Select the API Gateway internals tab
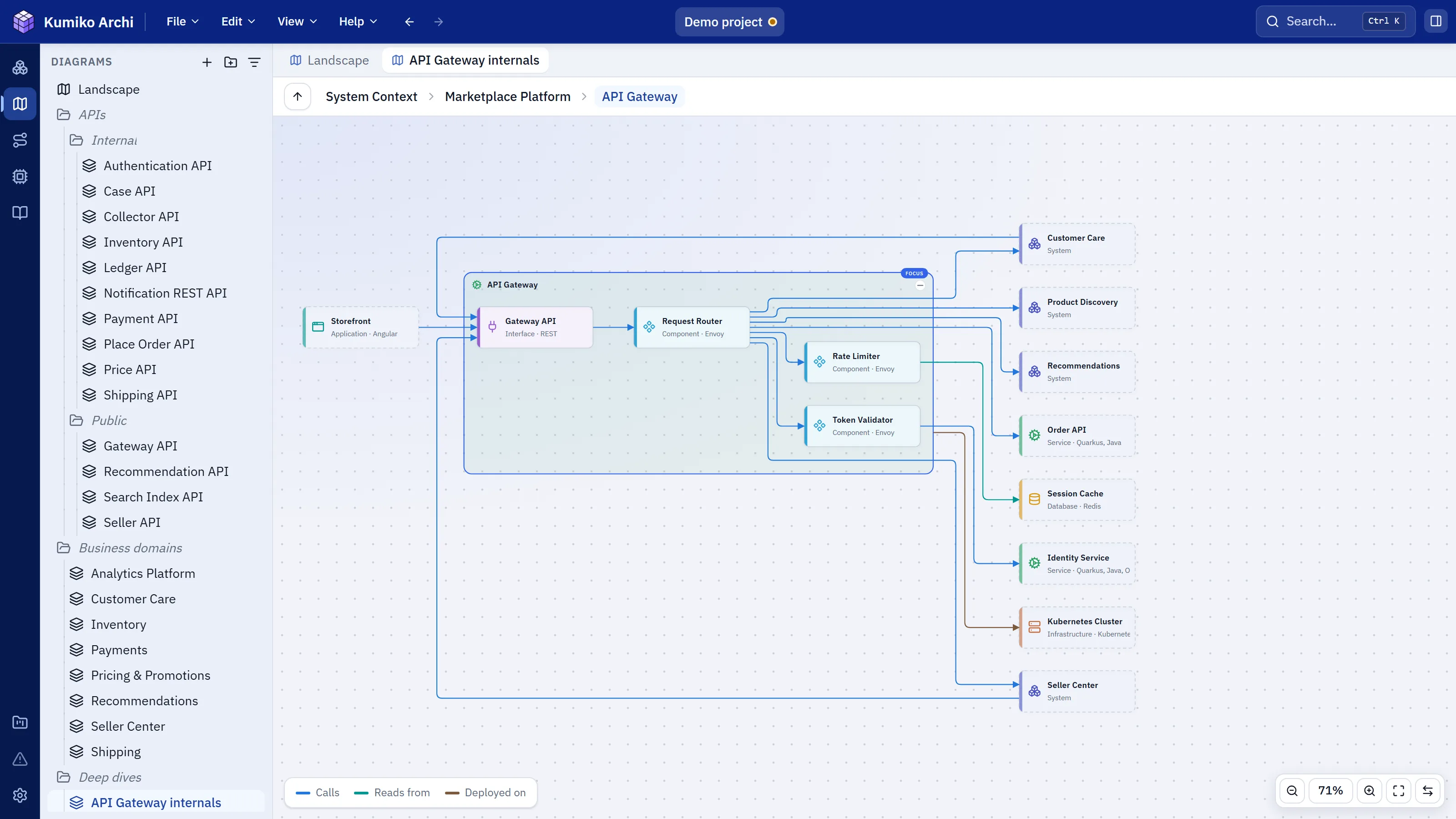Viewport: 1456px width, 819px height. pos(466,61)
